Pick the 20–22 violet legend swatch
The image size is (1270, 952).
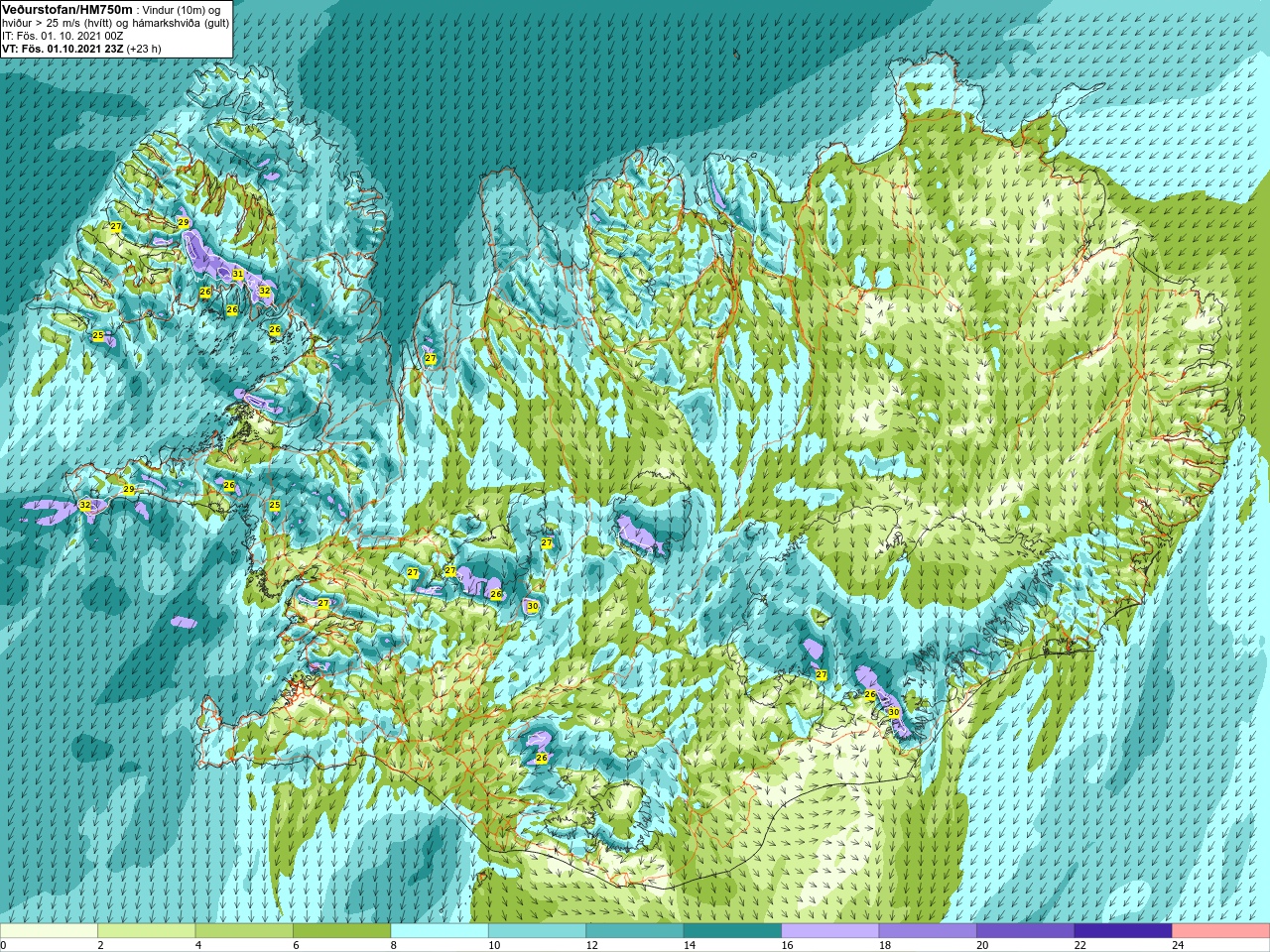pos(1026,931)
